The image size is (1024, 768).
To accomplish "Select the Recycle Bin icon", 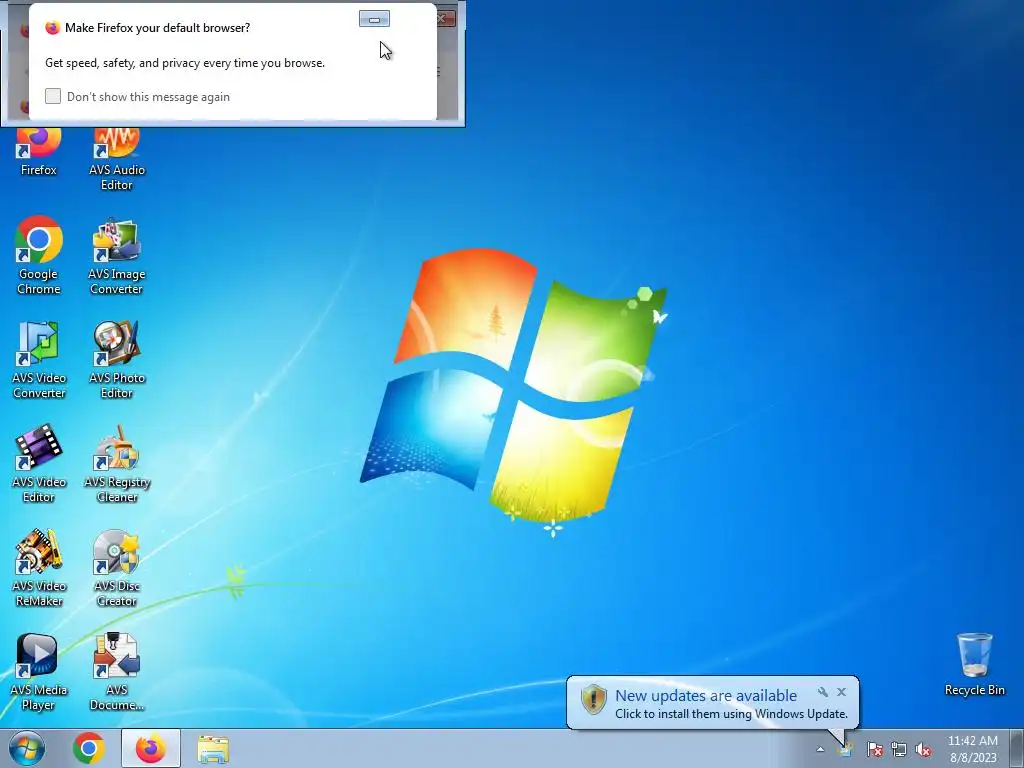I will tap(974, 664).
